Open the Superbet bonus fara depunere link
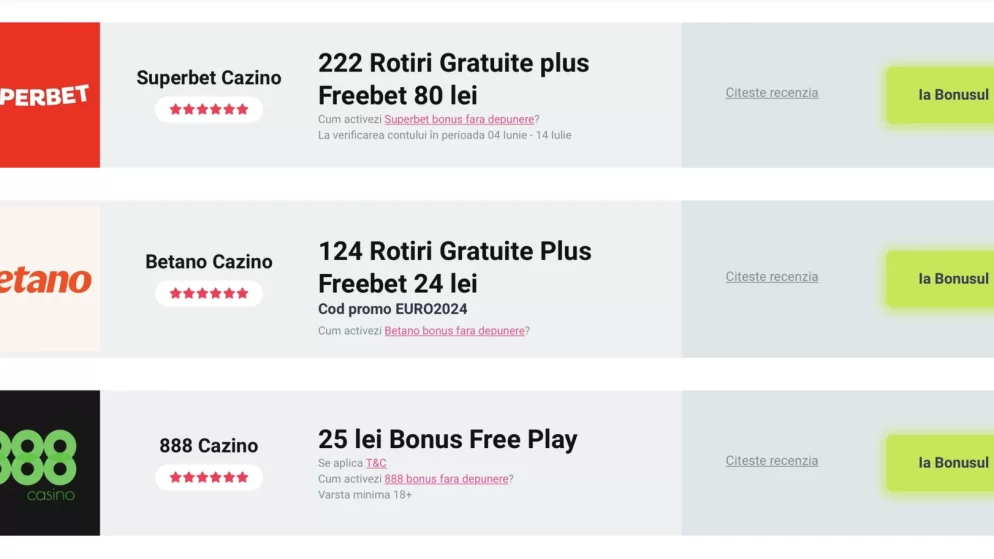 (x=459, y=119)
